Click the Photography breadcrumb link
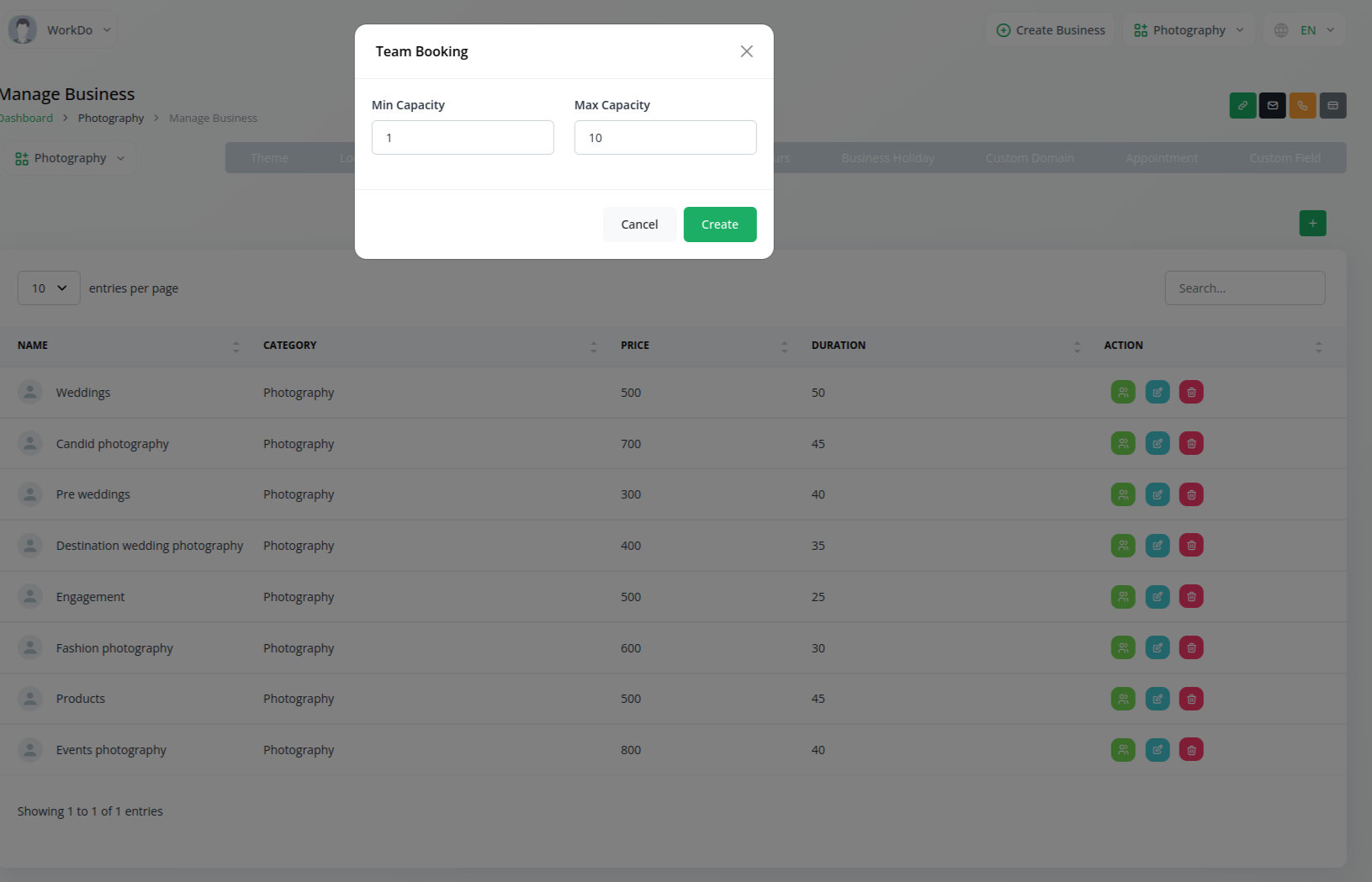The width and height of the screenshot is (1372, 882). (111, 119)
